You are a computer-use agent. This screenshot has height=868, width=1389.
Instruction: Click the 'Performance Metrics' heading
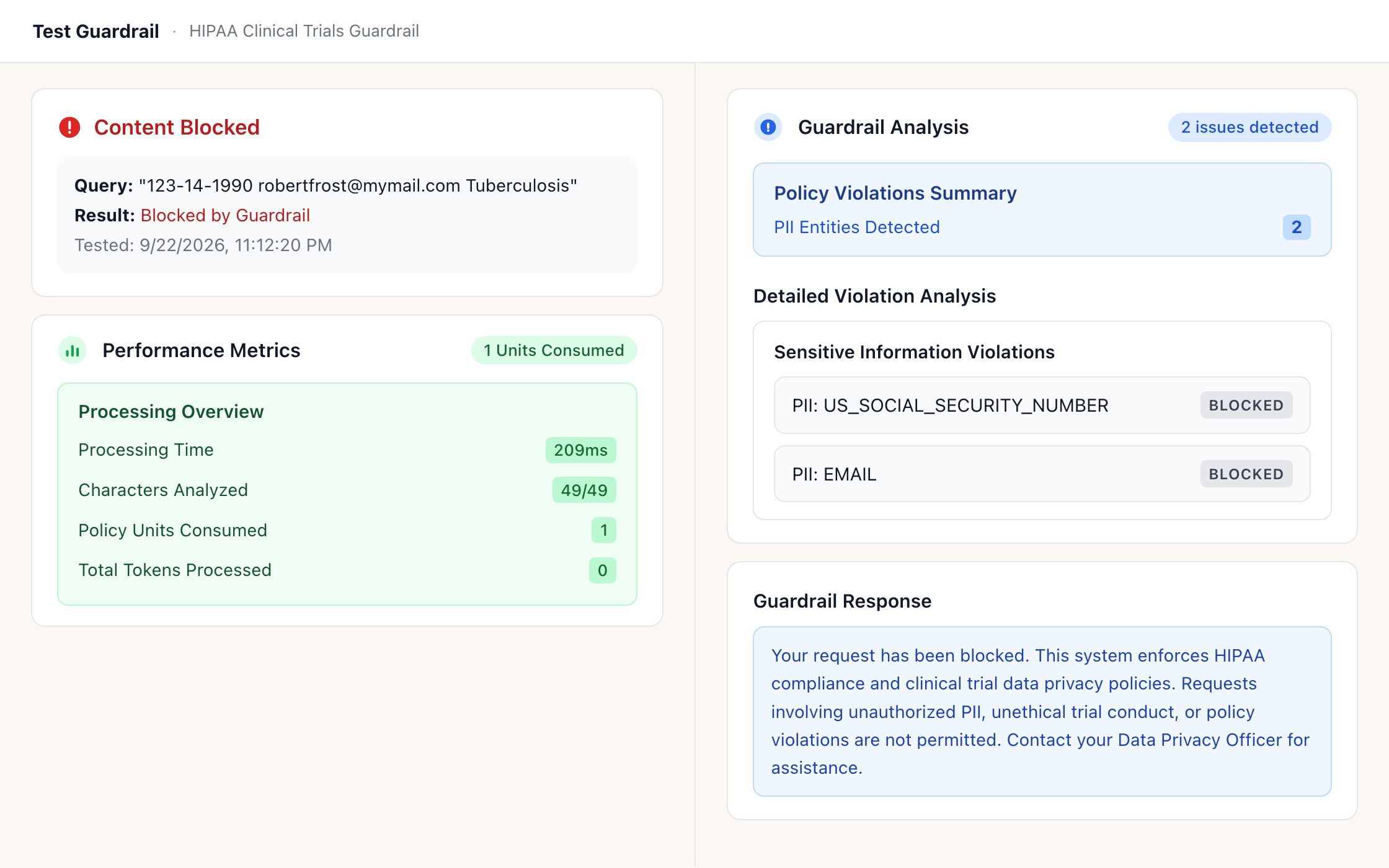pos(202,350)
